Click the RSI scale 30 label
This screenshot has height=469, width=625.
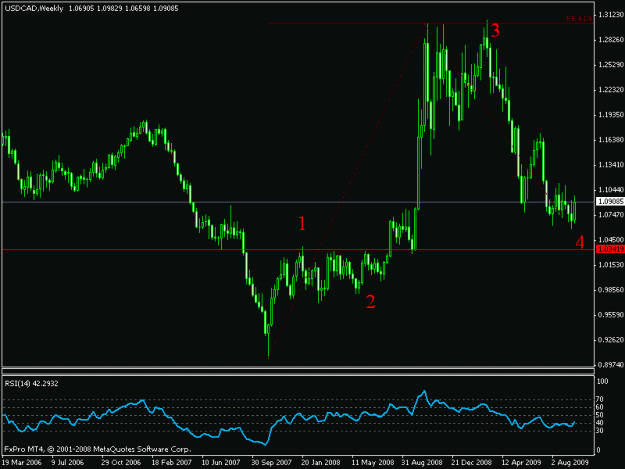click(x=600, y=431)
